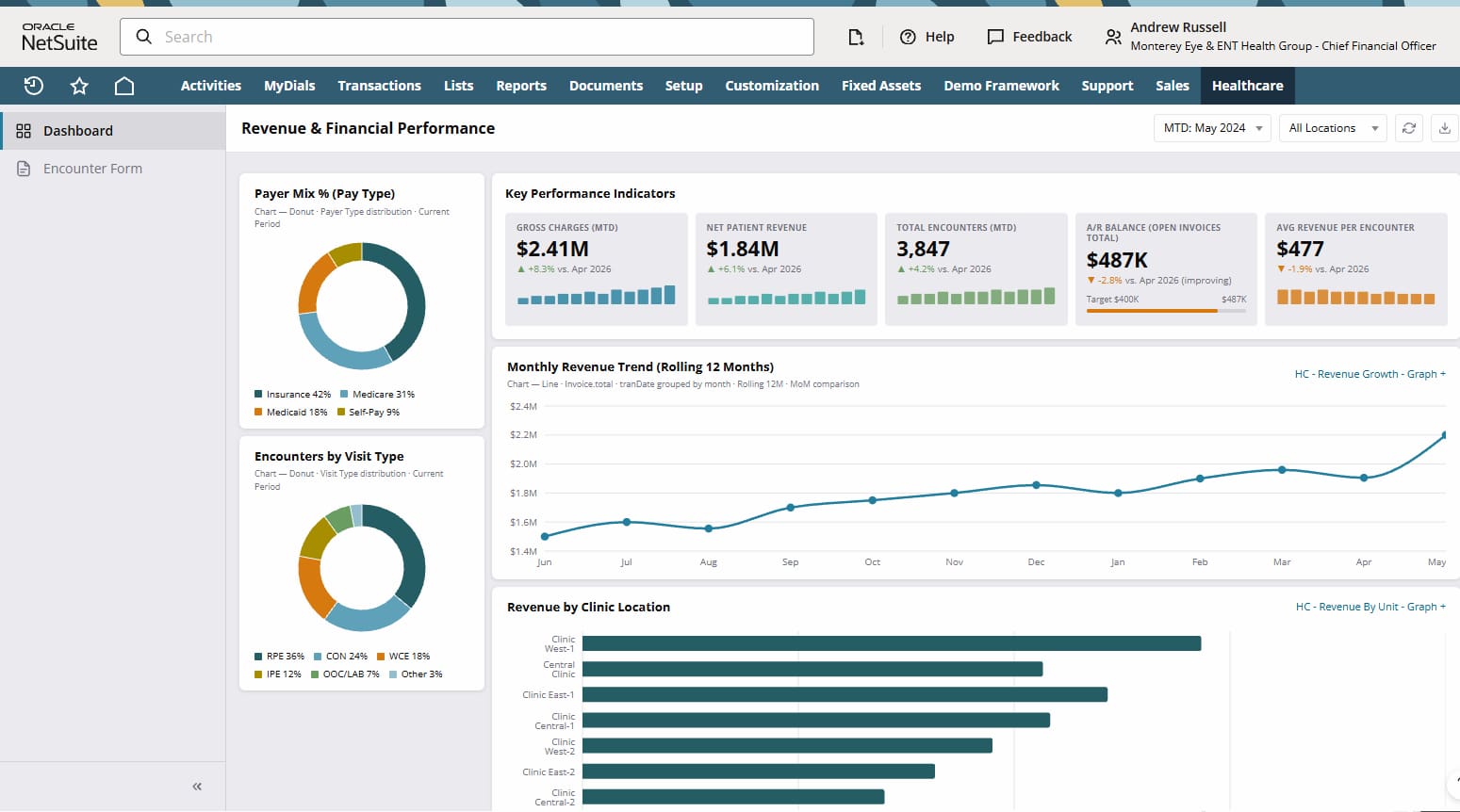The image size is (1460, 812).
Task: Click the download dashboard icon
Action: [x=1445, y=128]
